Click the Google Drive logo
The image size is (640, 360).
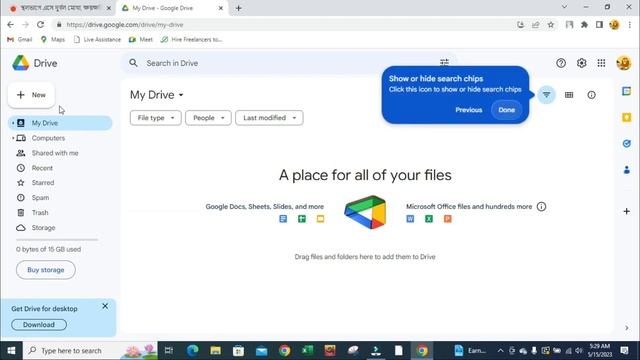coord(20,63)
